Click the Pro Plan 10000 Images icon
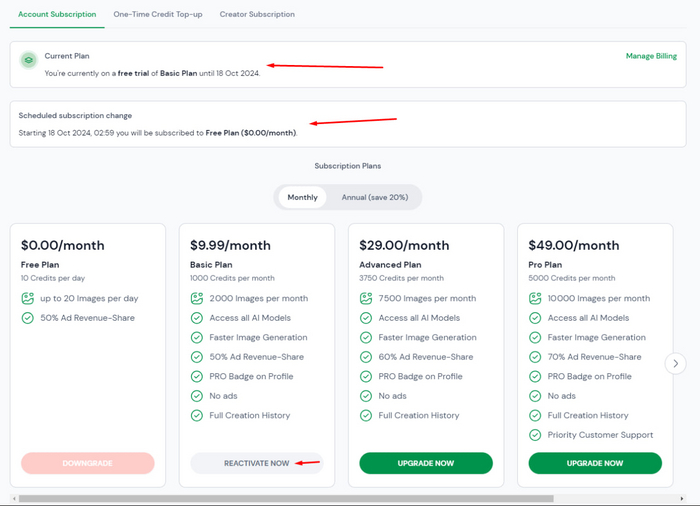The width and height of the screenshot is (700, 506). click(535, 298)
